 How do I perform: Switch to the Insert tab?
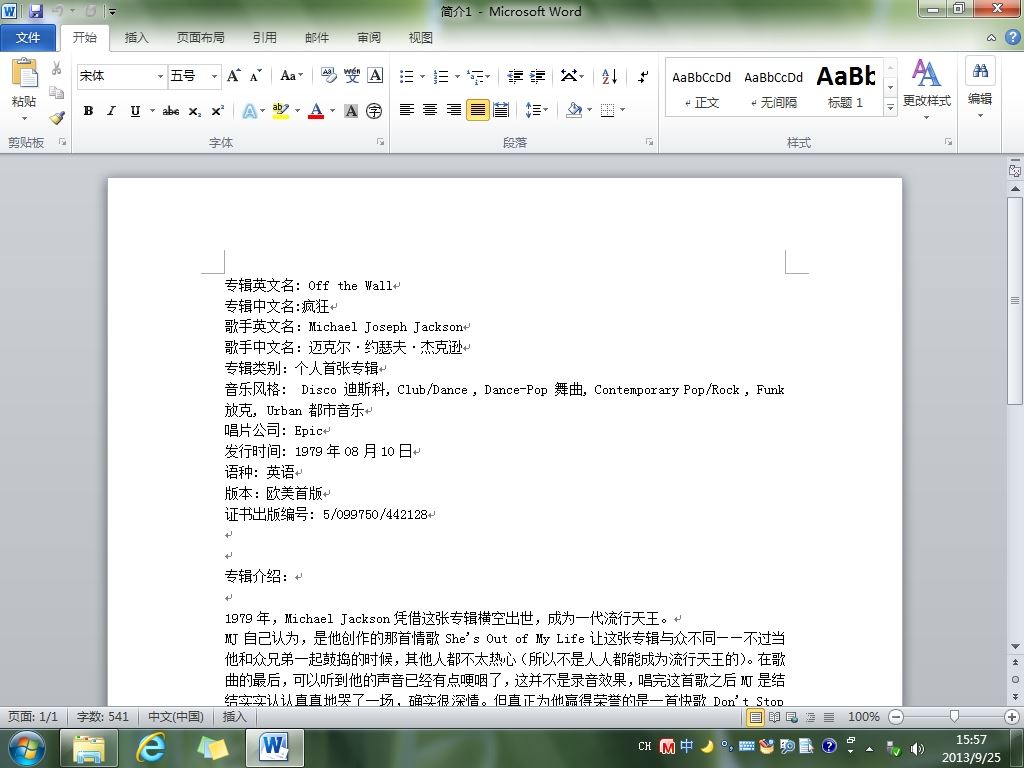(136, 38)
